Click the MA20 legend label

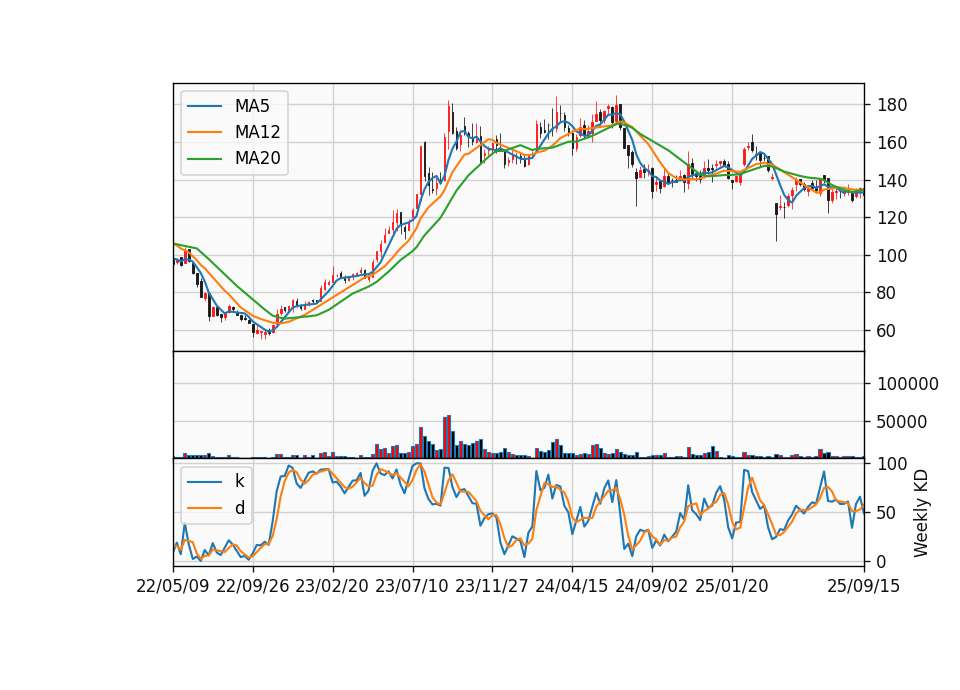[257, 158]
